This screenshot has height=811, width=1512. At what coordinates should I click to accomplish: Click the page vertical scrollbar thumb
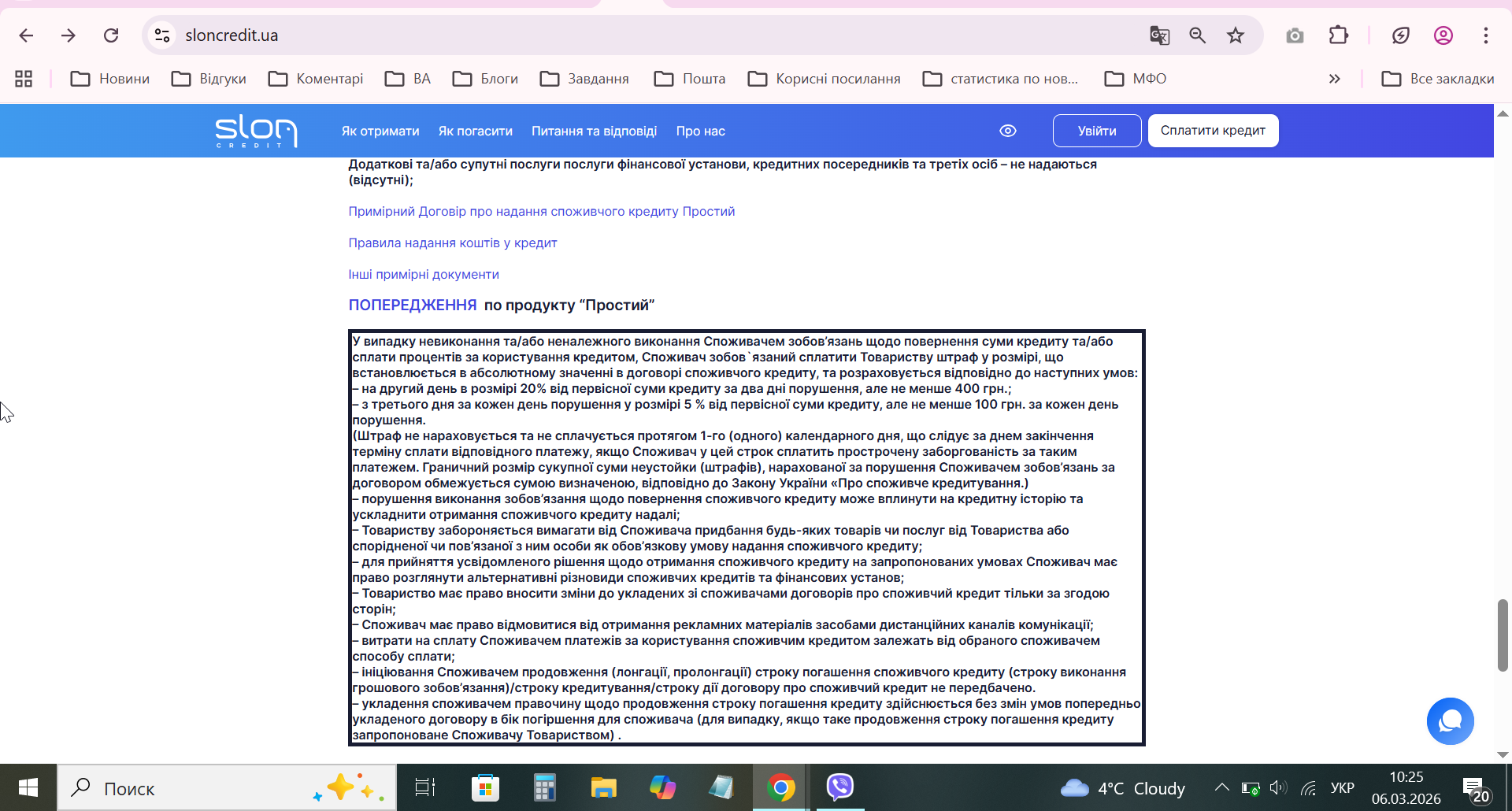(x=1503, y=635)
